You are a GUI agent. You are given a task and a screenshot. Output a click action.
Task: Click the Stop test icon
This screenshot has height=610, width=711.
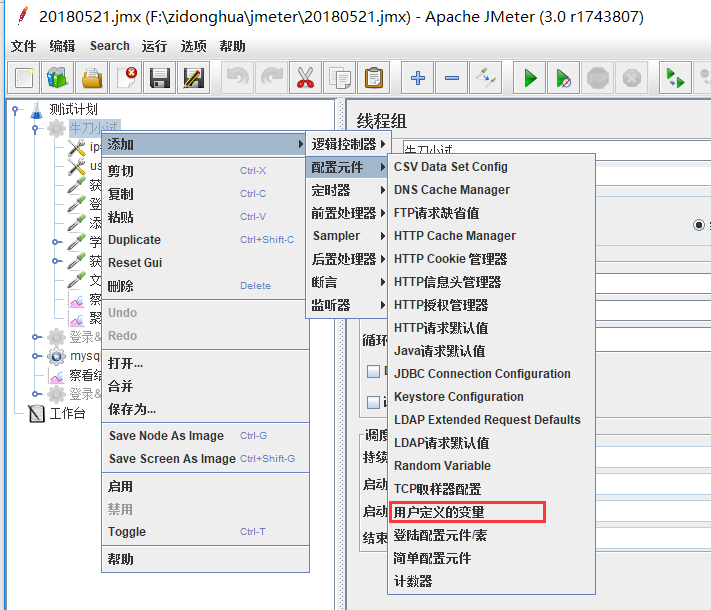tap(598, 78)
